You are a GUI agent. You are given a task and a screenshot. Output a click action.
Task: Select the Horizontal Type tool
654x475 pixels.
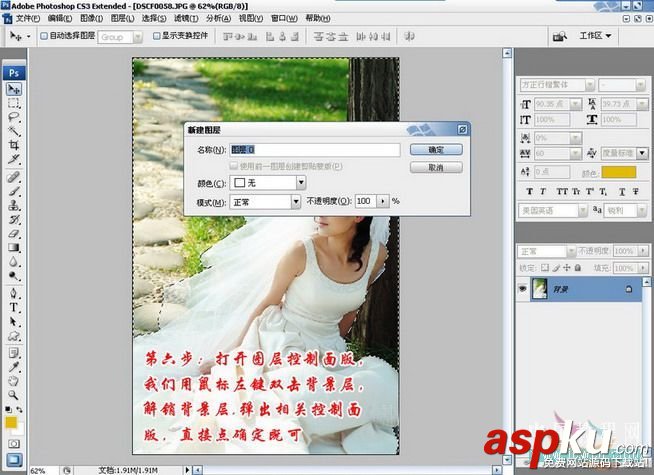[x=14, y=308]
